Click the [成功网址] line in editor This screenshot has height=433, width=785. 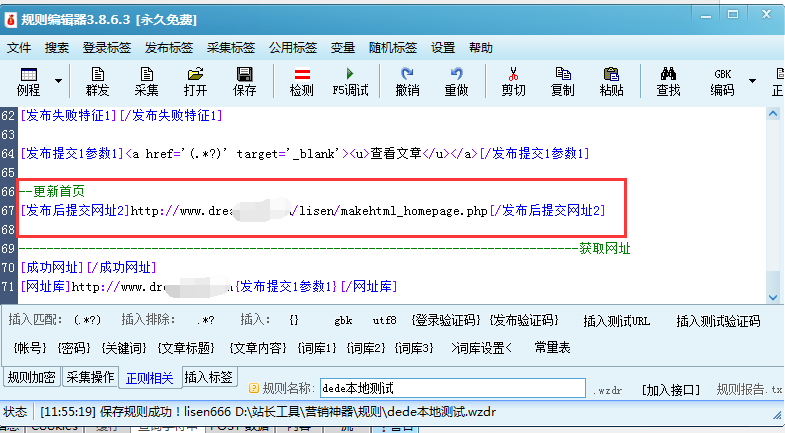click(x=88, y=267)
